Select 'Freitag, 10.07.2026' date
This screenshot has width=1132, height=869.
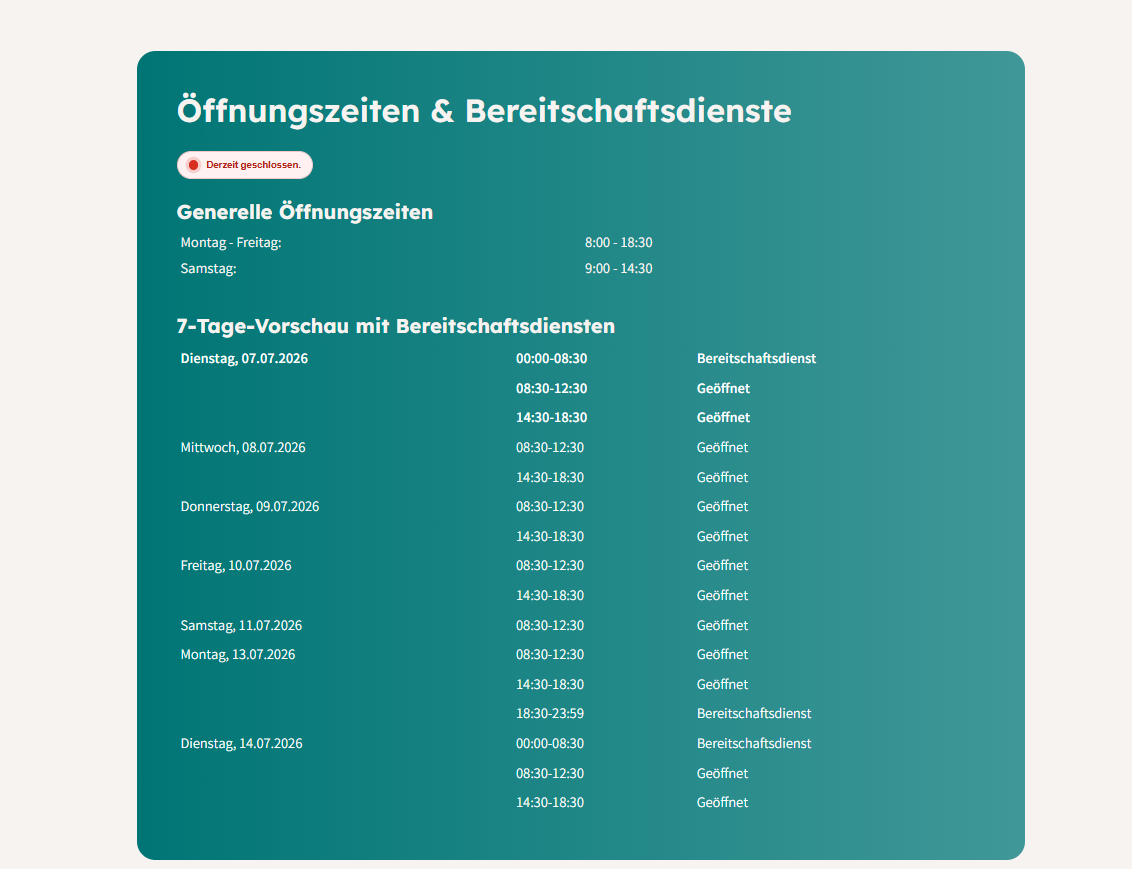pos(236,566)
